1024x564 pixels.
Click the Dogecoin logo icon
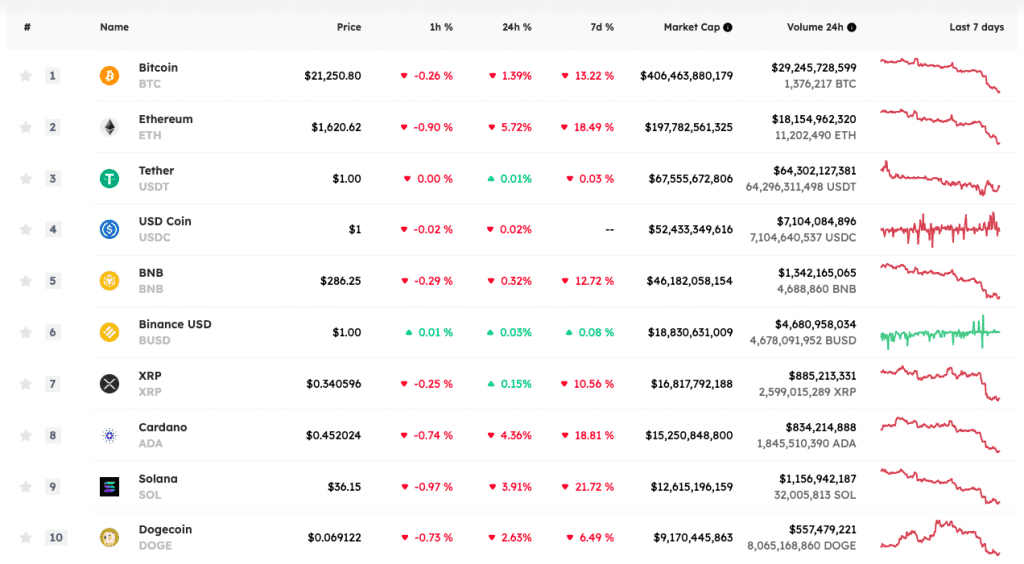pyautogui.click(x=109, y=537)
